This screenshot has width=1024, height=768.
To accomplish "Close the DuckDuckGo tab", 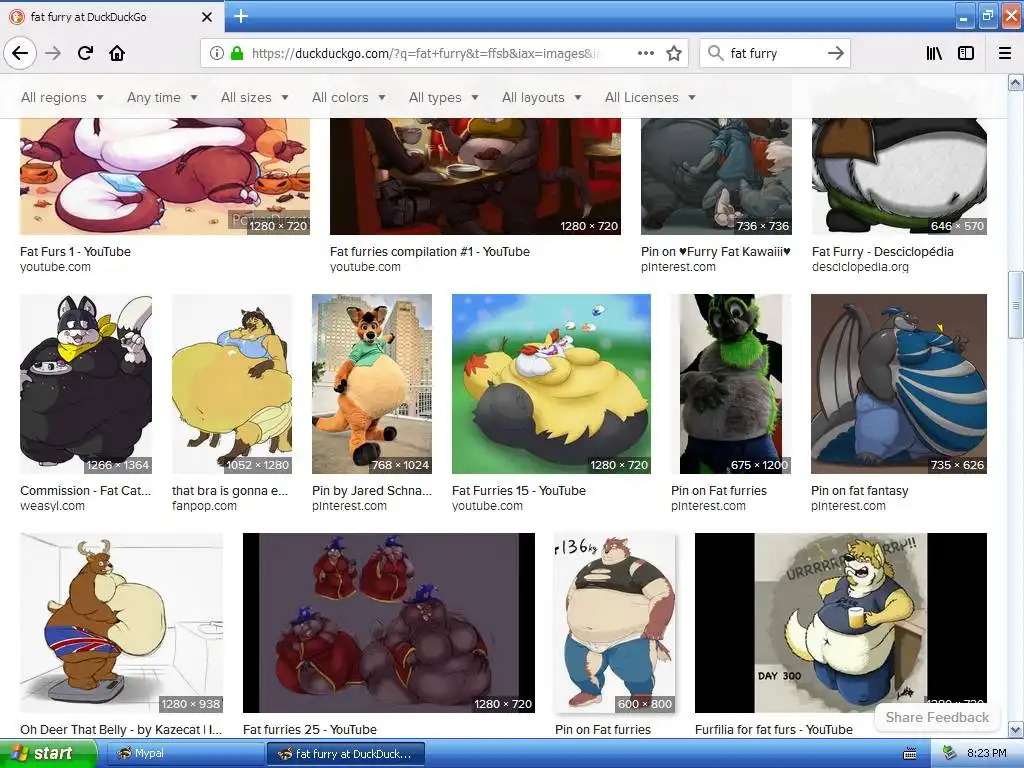I will [x=207, y=17].
